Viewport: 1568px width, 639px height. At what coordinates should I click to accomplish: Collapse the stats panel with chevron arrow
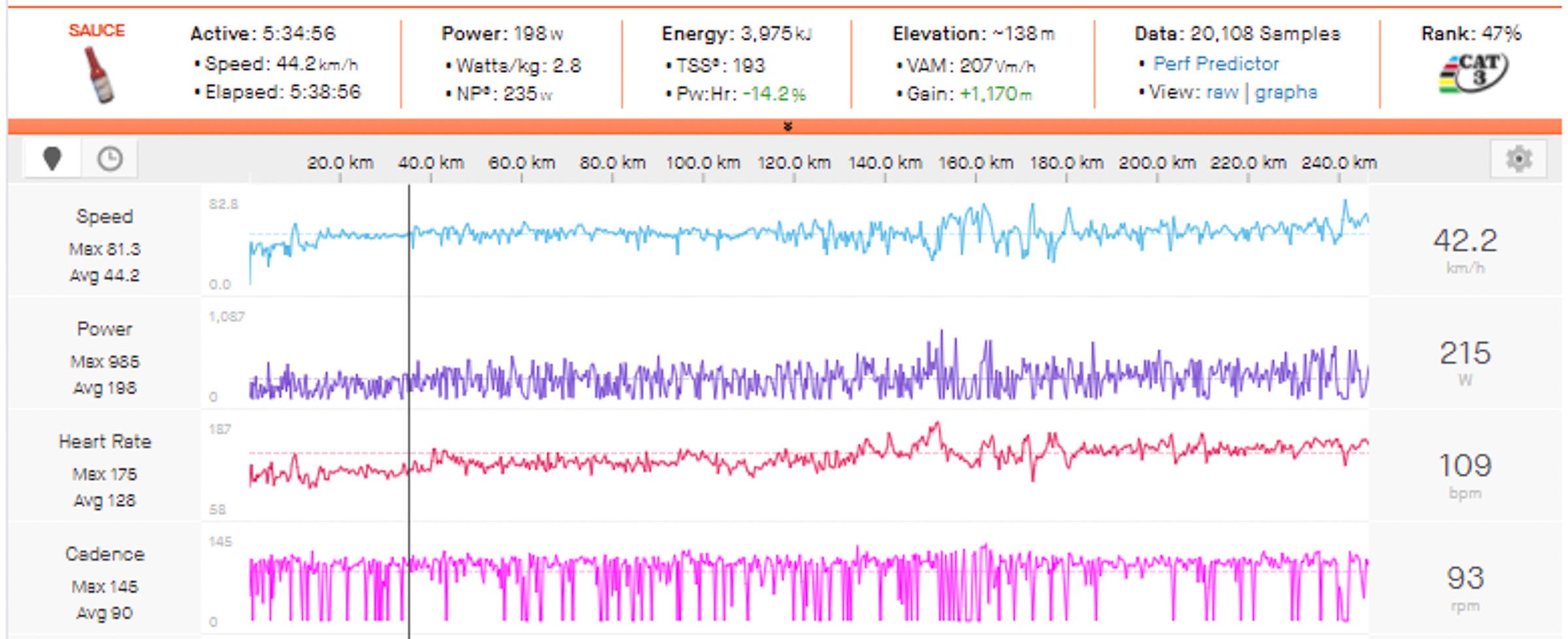(x=787, y=126)
